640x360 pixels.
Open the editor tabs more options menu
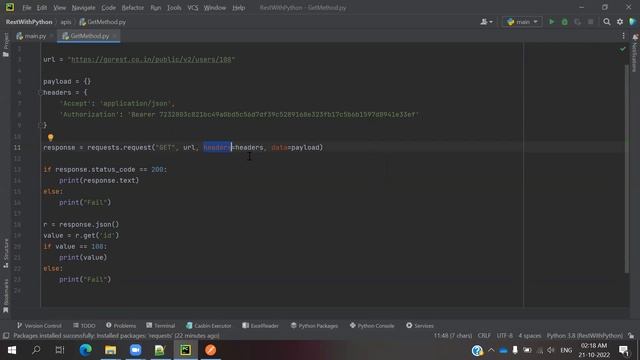pos(623,36)
